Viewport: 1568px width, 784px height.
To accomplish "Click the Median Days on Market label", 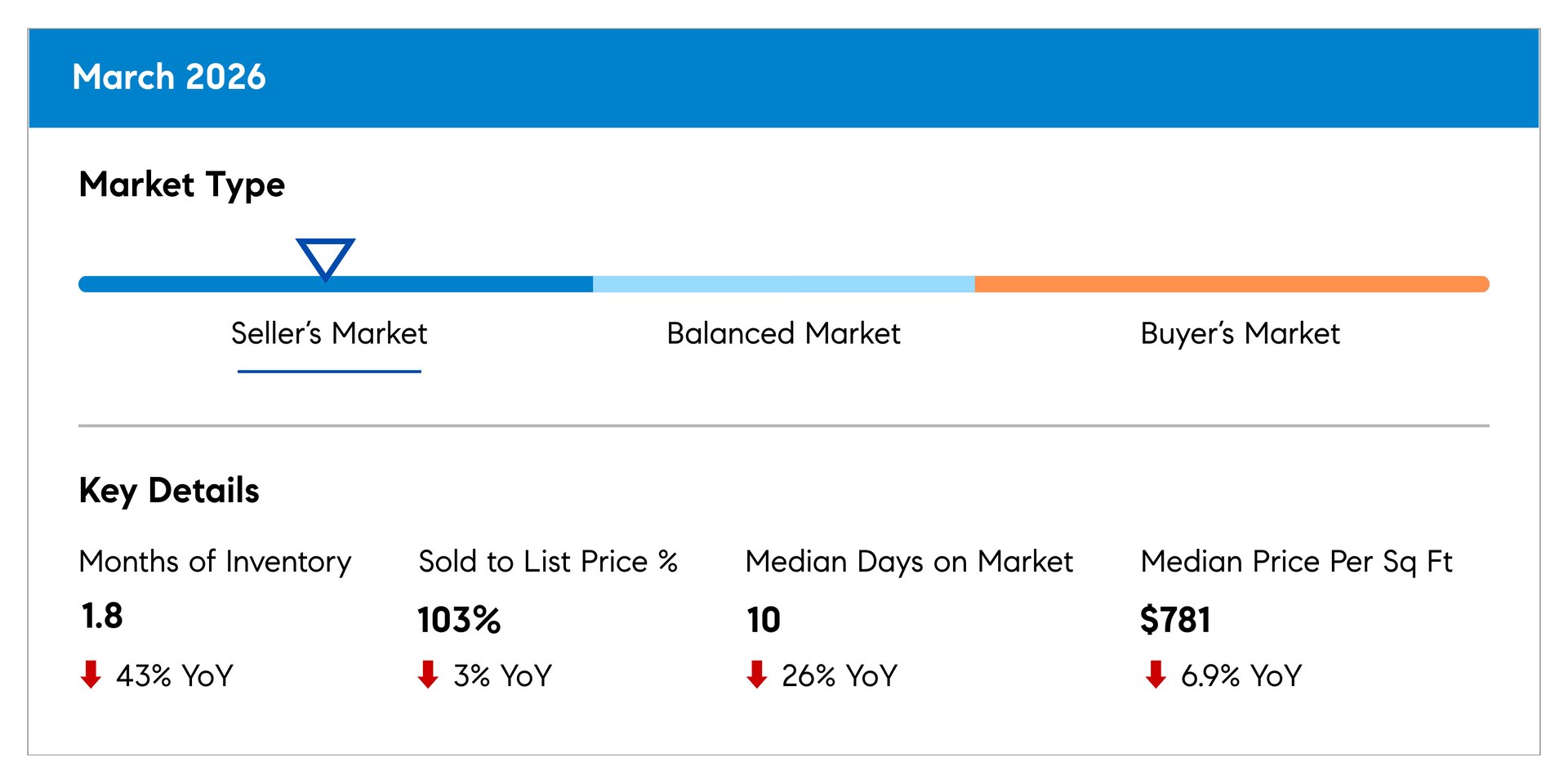I will click(909, 562).
